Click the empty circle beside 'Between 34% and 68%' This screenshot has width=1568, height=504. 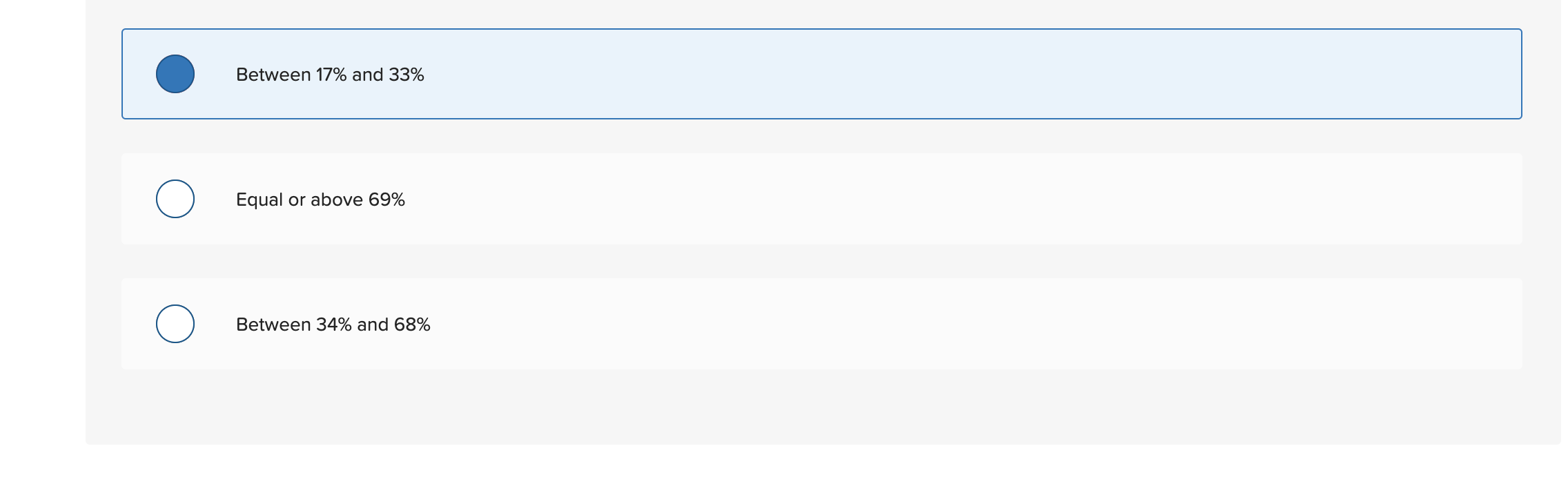(x=175, y=323)
